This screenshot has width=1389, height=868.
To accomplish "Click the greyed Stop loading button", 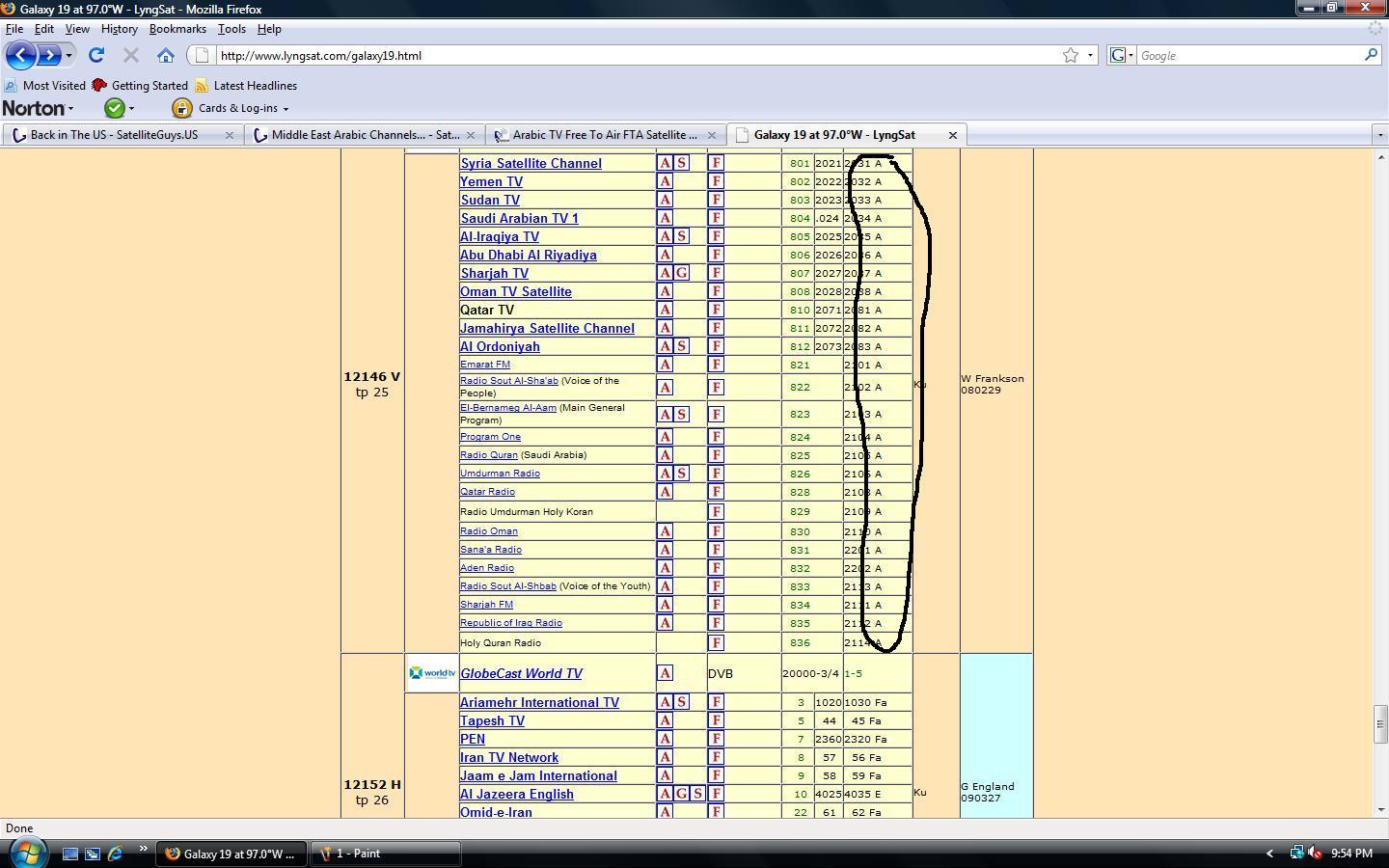I will (131, 55).
